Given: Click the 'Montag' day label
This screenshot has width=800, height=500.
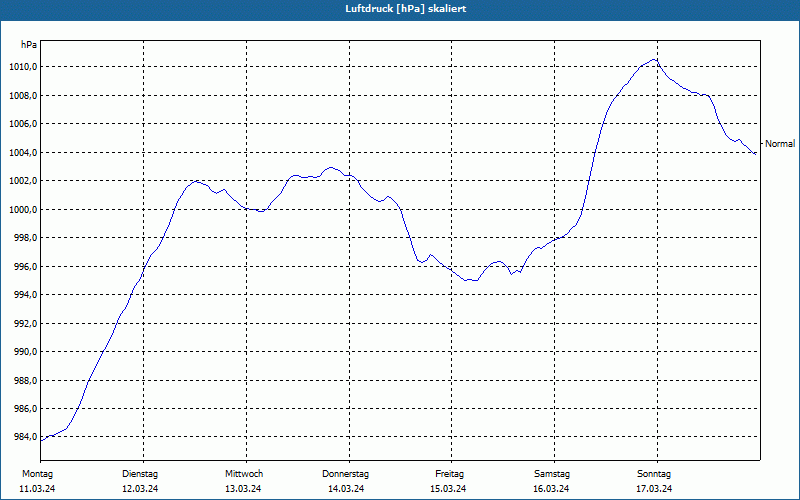Looking at the screenshot, I should [x=37, y=474].
